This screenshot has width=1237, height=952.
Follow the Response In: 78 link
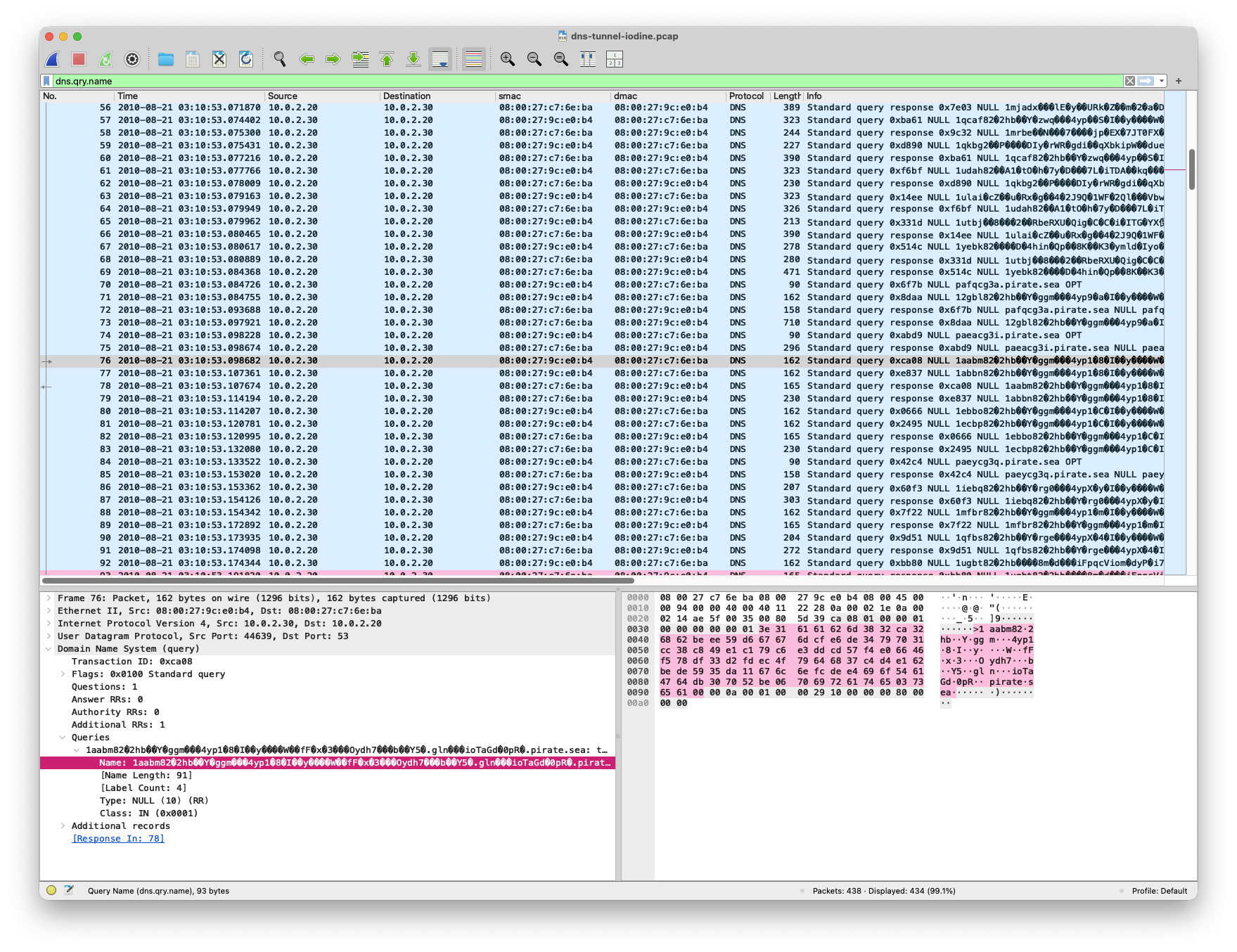(x=118, y=839)
